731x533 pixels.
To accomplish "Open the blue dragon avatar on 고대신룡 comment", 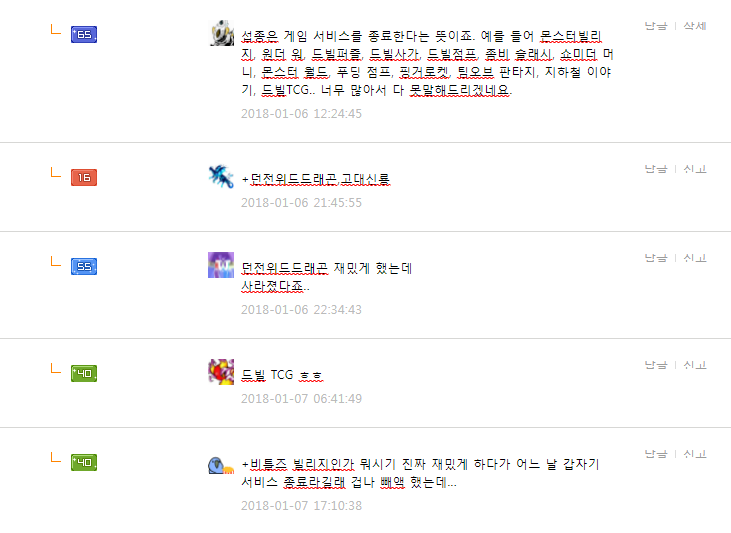I will [221, 176].
